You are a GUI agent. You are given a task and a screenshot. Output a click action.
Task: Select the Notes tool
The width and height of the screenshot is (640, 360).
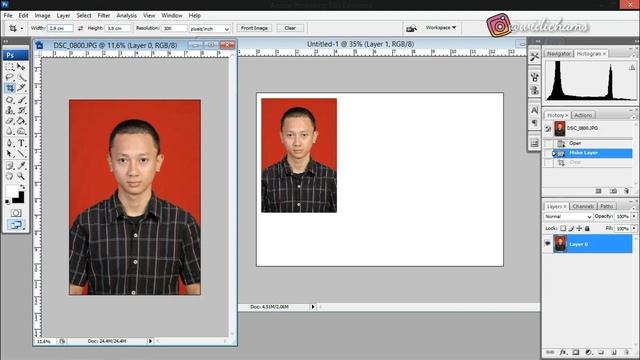(9, 165)
